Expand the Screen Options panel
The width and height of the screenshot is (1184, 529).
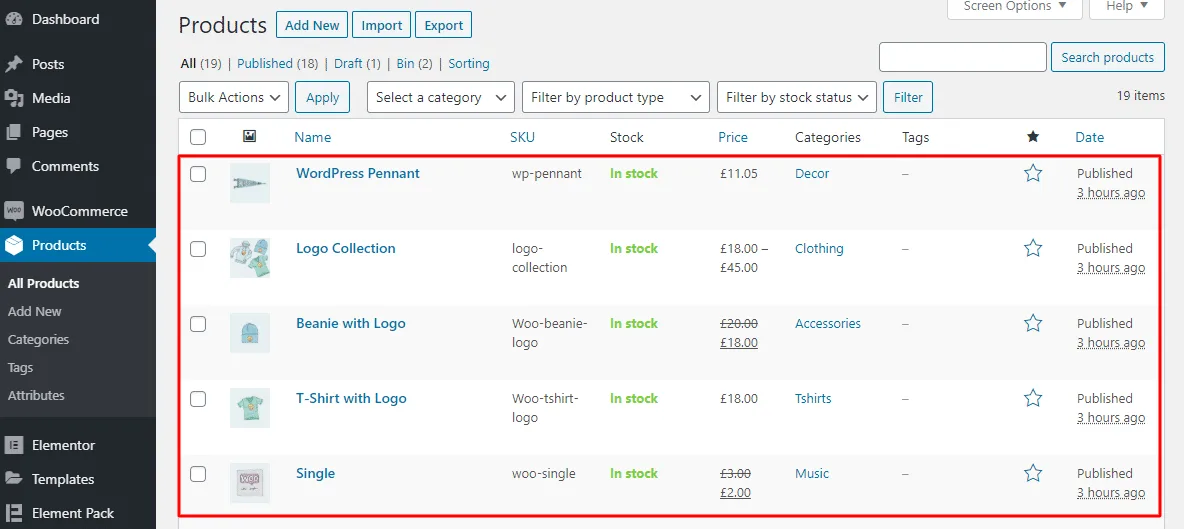point(1015,7)
